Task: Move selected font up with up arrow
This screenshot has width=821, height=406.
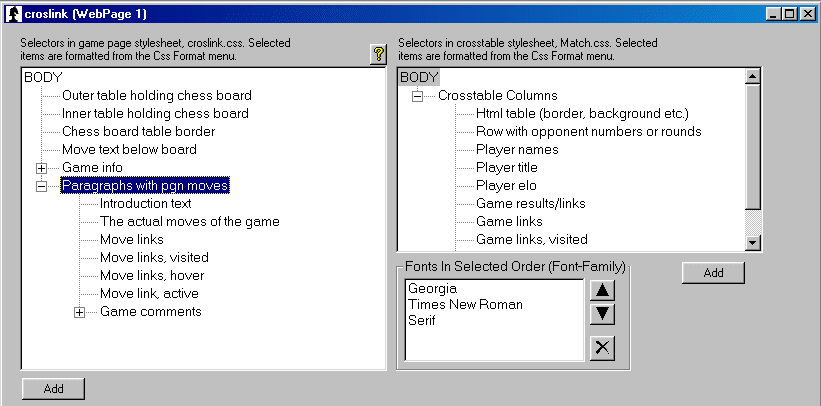Action: click(x=602, y=290)
